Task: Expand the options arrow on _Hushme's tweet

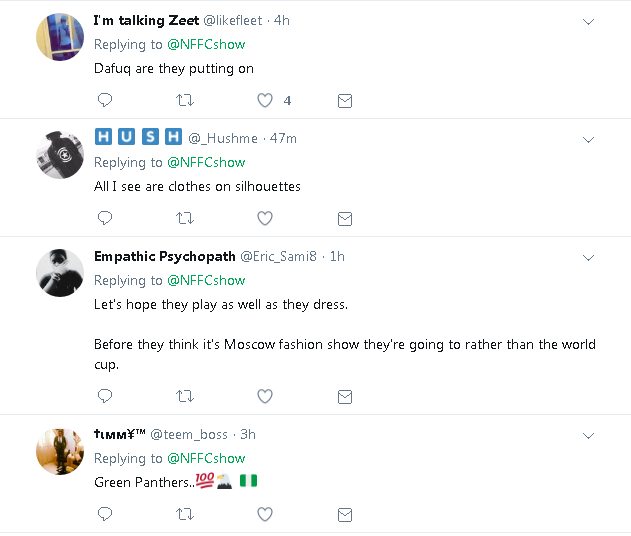Action: click(588, 139)
